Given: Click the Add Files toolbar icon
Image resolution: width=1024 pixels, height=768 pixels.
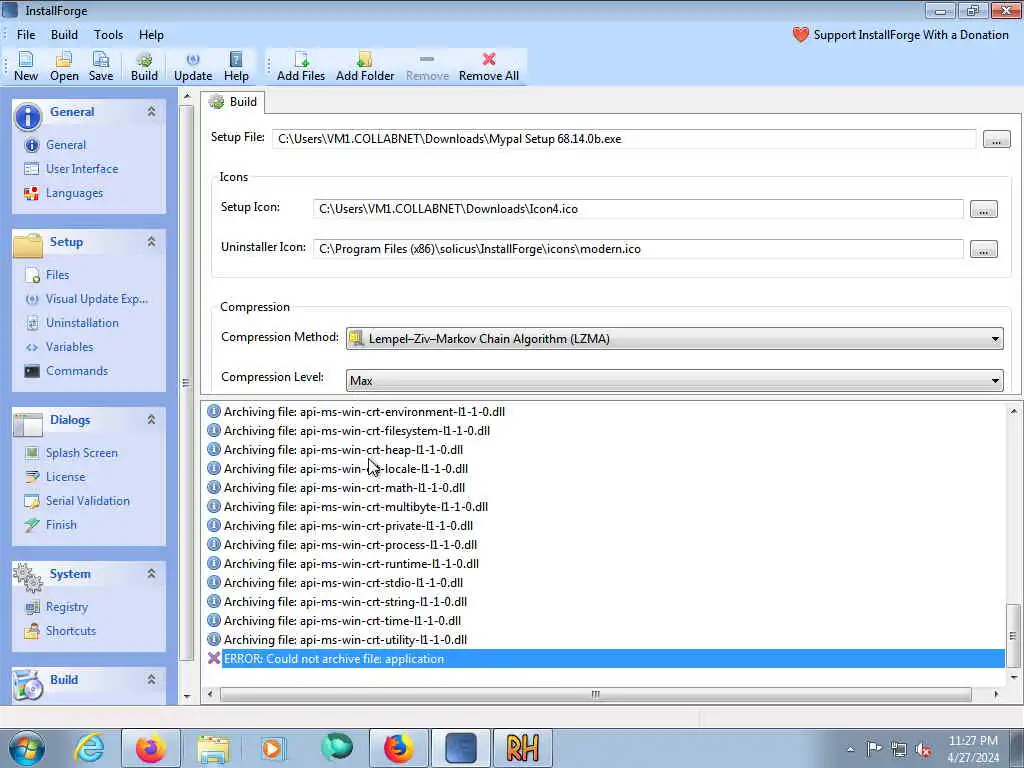Looking at the screenshot, I should tap(301, 67).
